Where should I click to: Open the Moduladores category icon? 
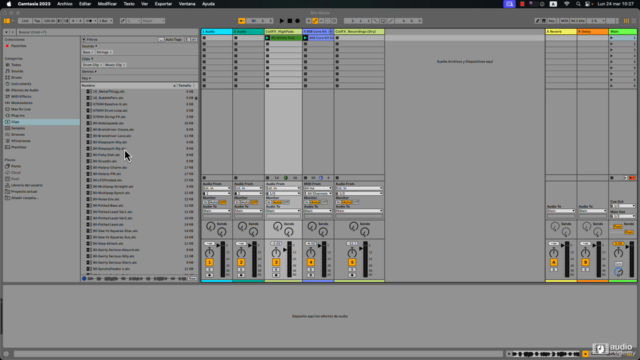coord(7,103)
